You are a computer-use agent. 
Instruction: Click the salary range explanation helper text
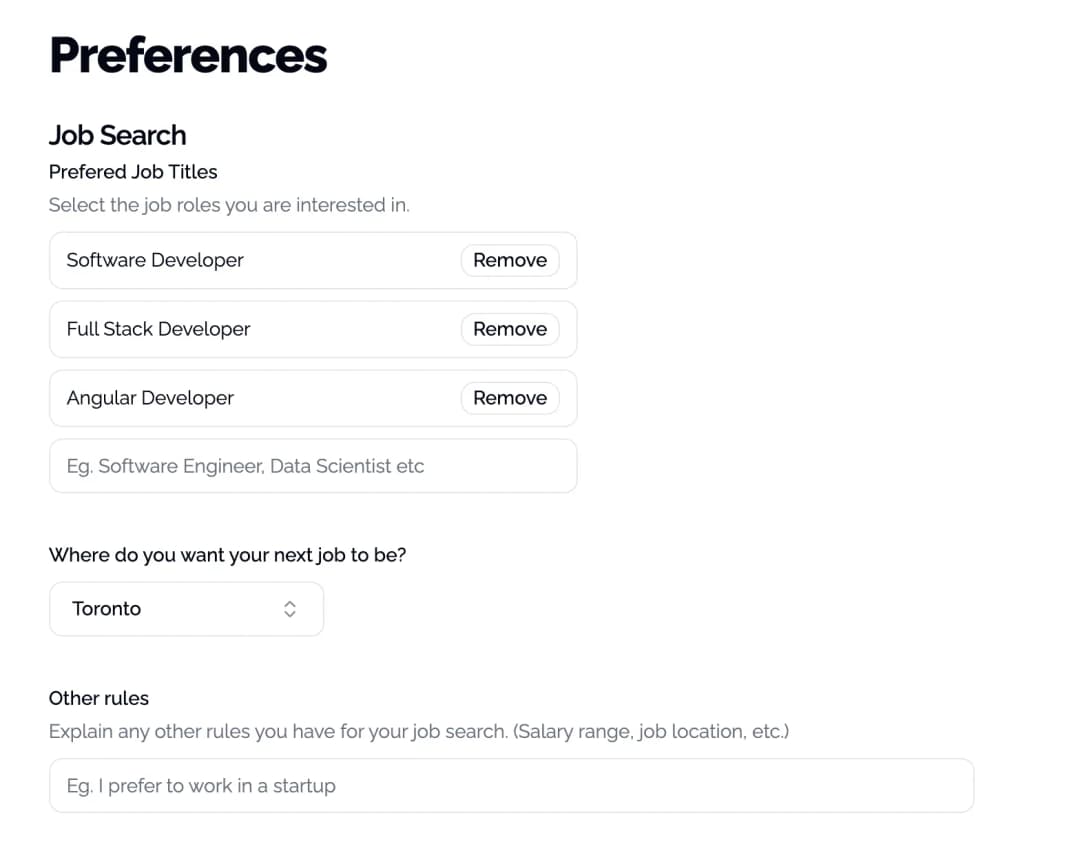click(x=419, y=731)
